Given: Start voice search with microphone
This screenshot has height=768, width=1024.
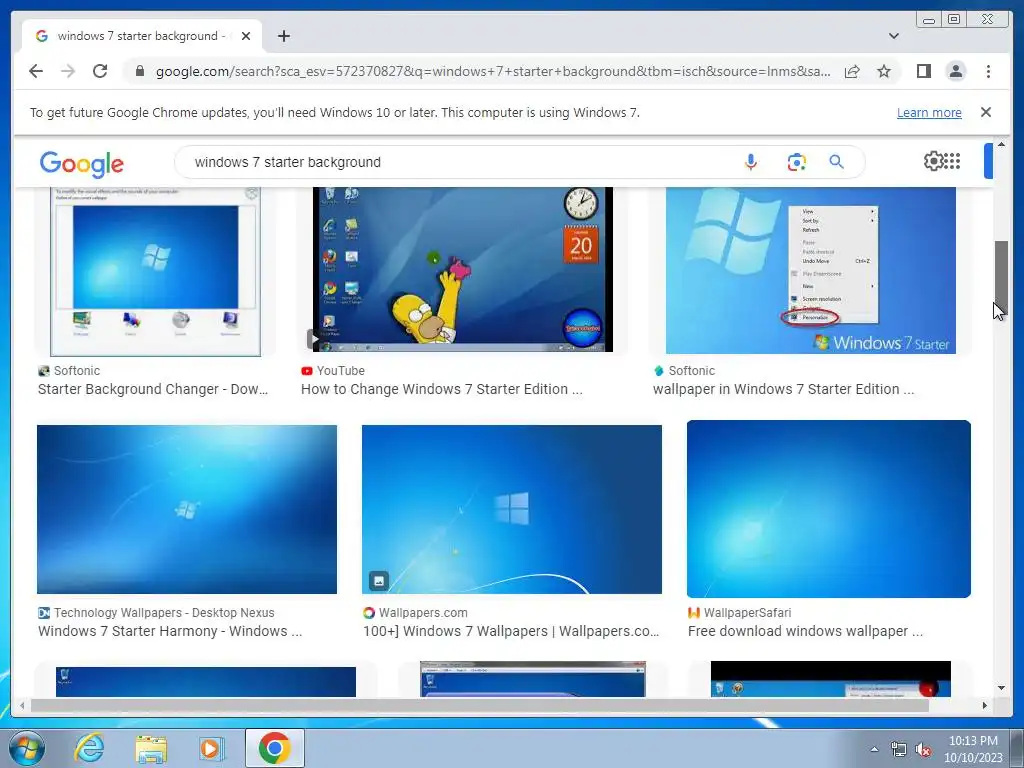Looking at the screenshot, I should [x=751, y=162].
